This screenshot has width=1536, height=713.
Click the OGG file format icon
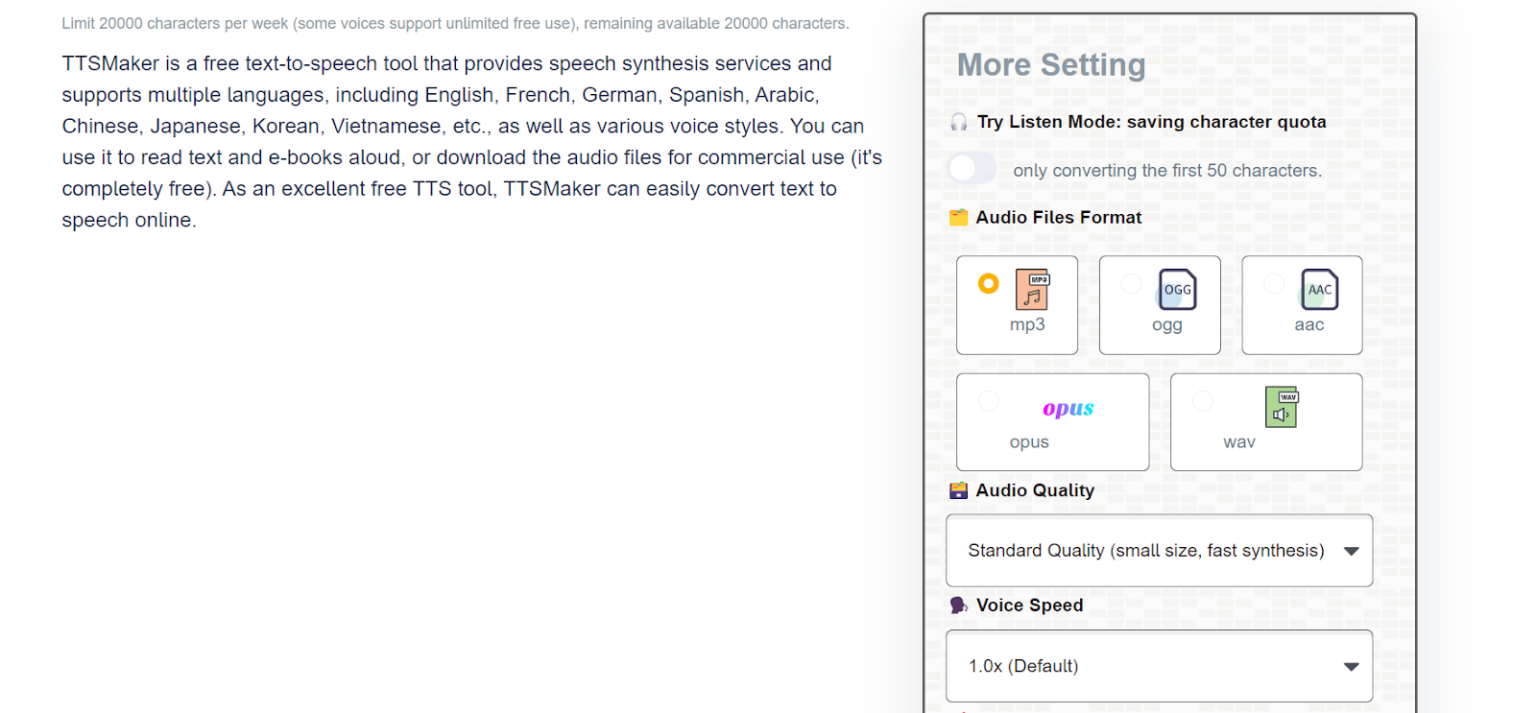click(x=1176, y=289)
